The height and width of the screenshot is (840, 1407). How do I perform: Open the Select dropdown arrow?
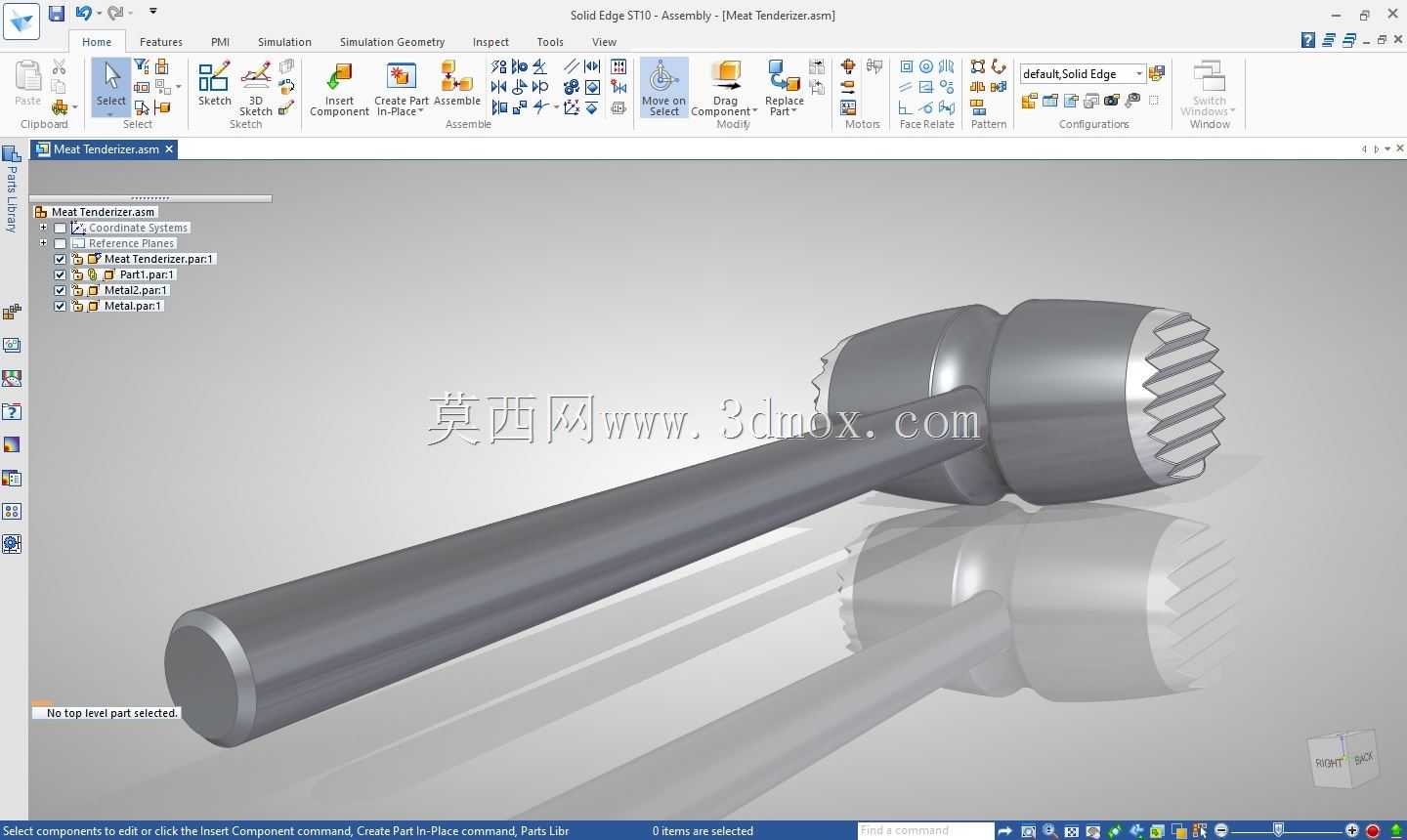(110, 114)
